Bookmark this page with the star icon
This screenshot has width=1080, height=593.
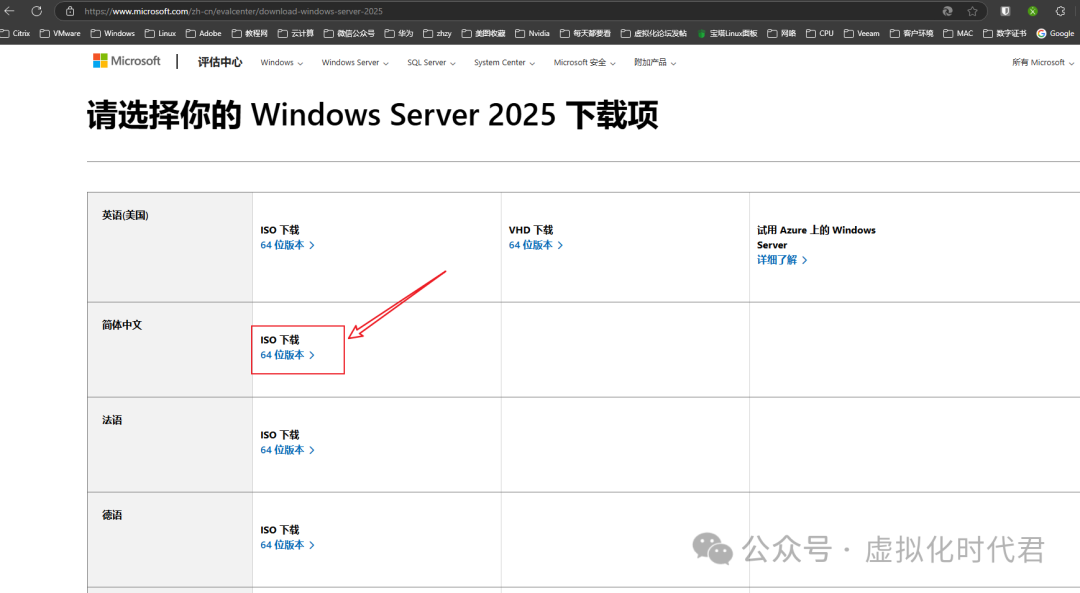pyautogui.click(x=972, y=11)
